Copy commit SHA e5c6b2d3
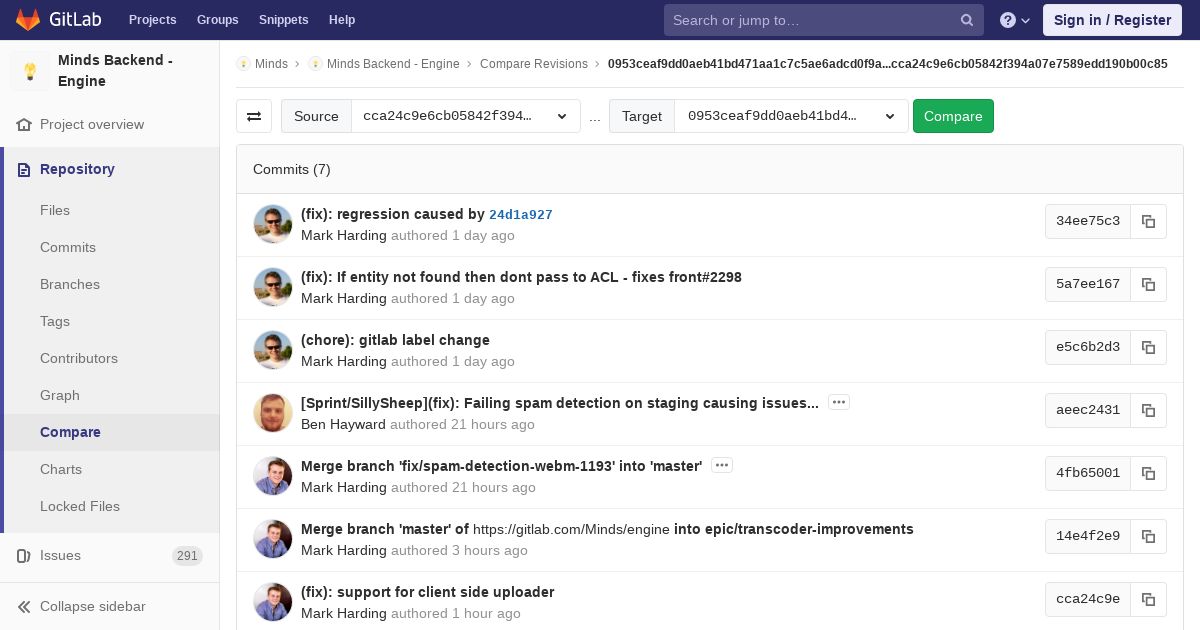1200x630 pixels. [x=1148, y=347]
